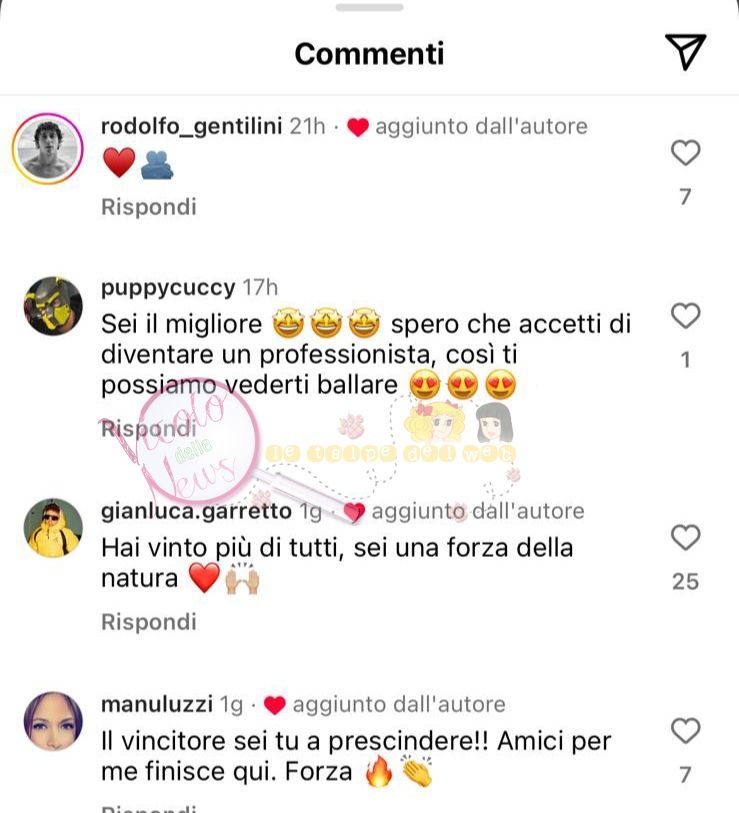The height and width of the screenshot is (813, 739).
Task: Open rodolfo_gentilini's profile picture story
Action: [x=48, y=149]
